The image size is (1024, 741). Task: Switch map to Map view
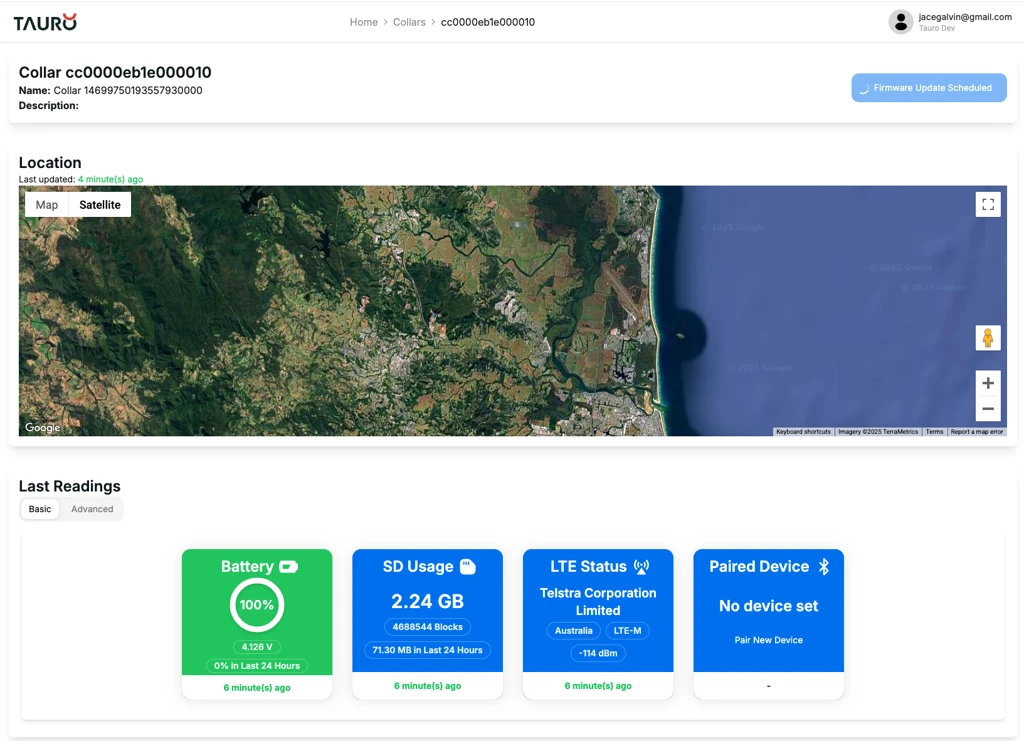tap(47, 205)
